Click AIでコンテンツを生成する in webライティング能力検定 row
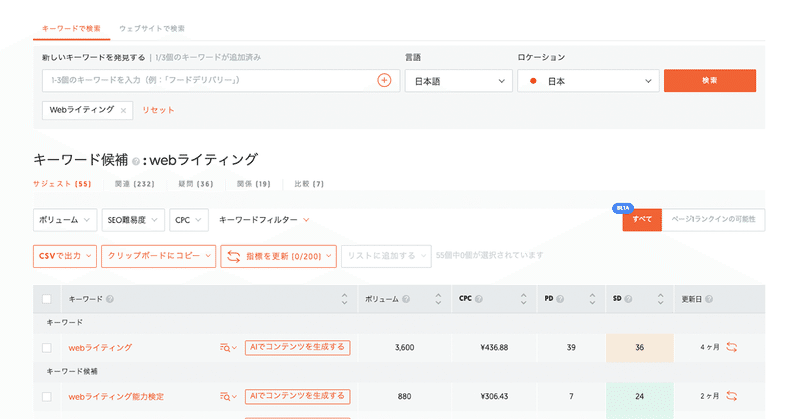The height and width of the screenshot is (419, 800). [297, 397]
